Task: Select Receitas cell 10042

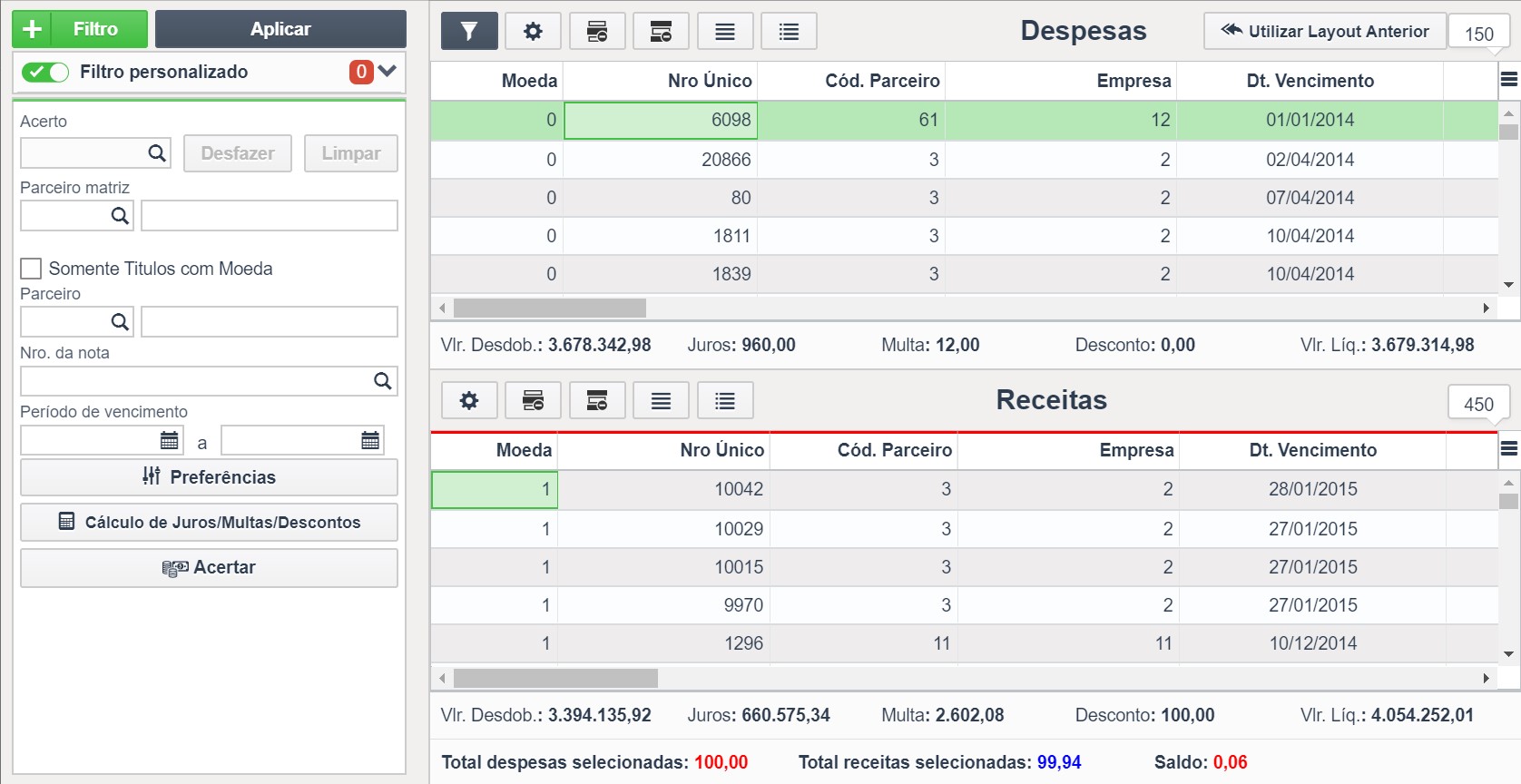Action: (x=663, y=489)
